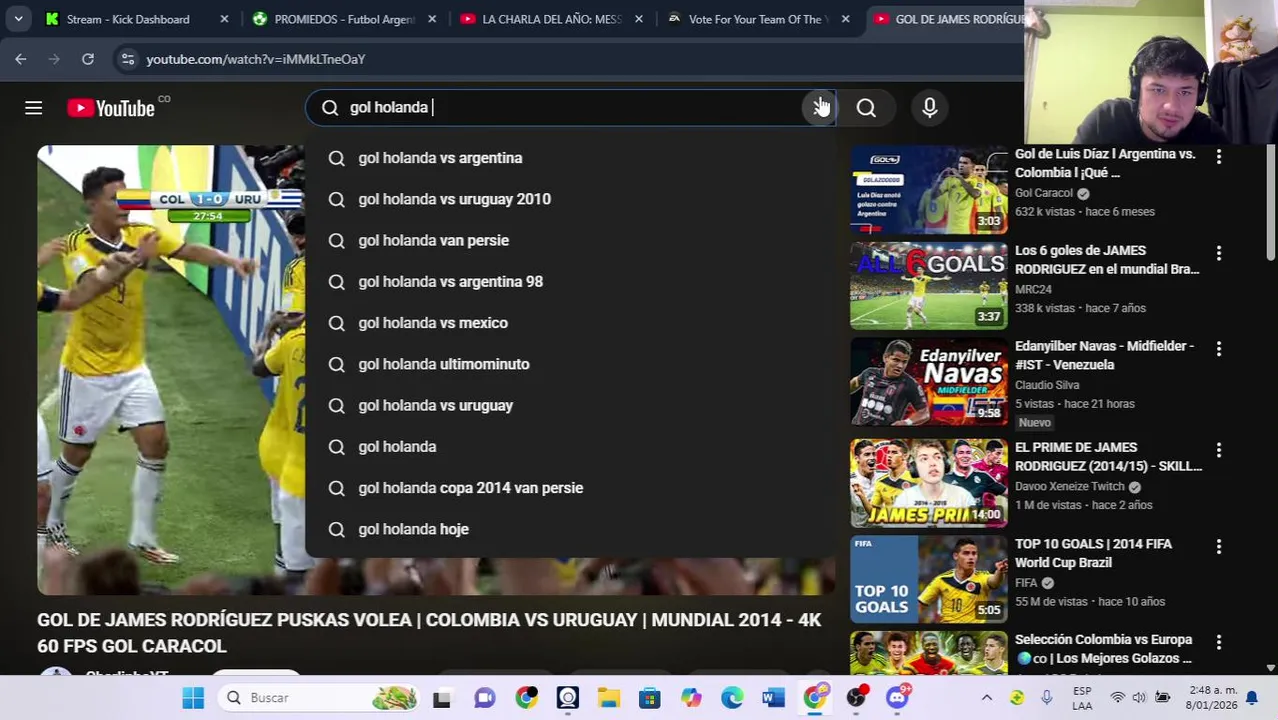Open options menu for Luis Díaz video
Viewport: 1278px width, 720px height.
tap(1218, 157)
